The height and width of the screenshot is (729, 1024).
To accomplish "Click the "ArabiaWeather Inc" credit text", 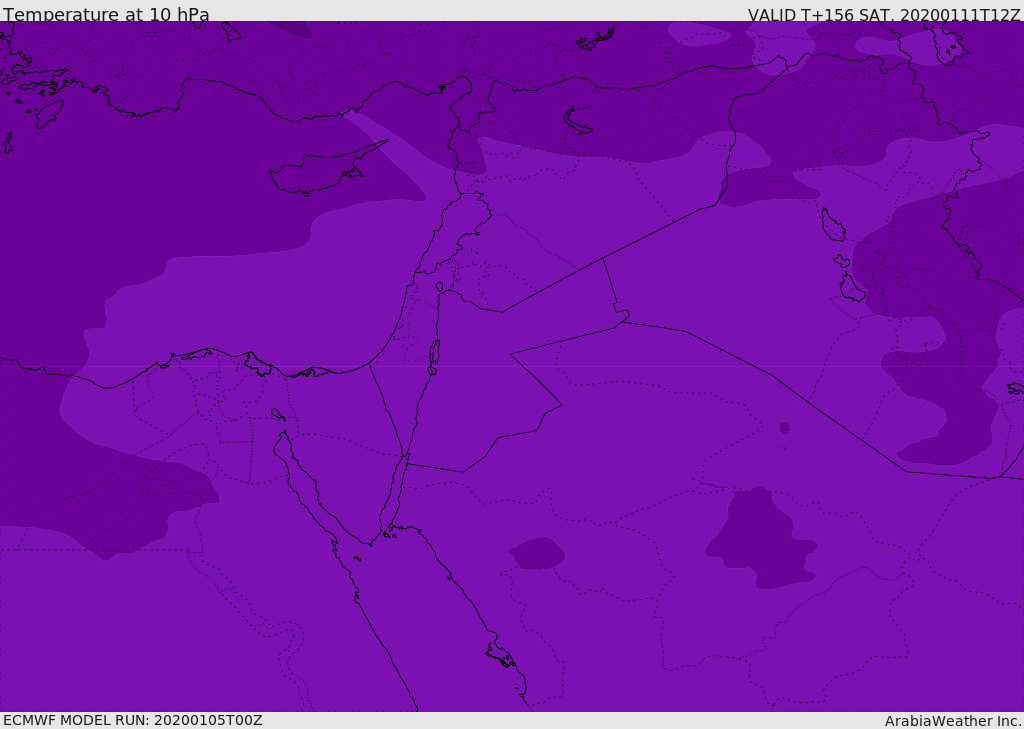I will pos(953,721).
